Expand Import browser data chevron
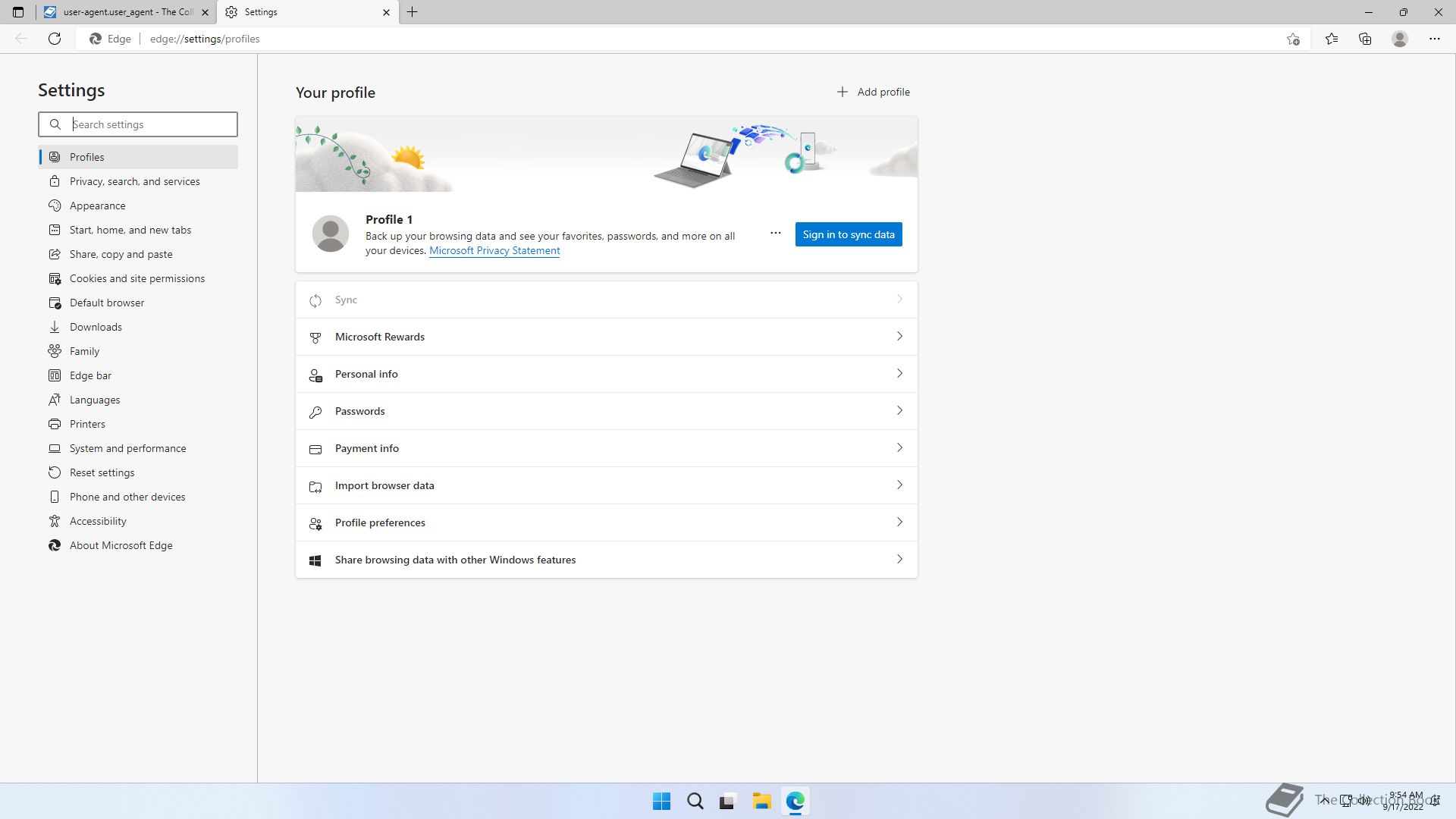 pos(899,485)
